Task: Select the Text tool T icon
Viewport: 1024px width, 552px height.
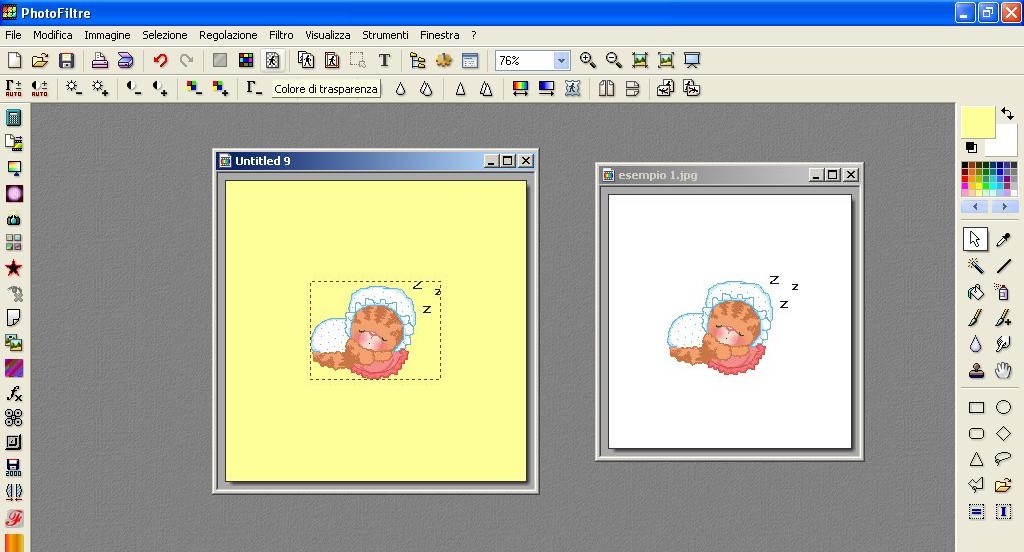Action: click(x=384, y=61)
